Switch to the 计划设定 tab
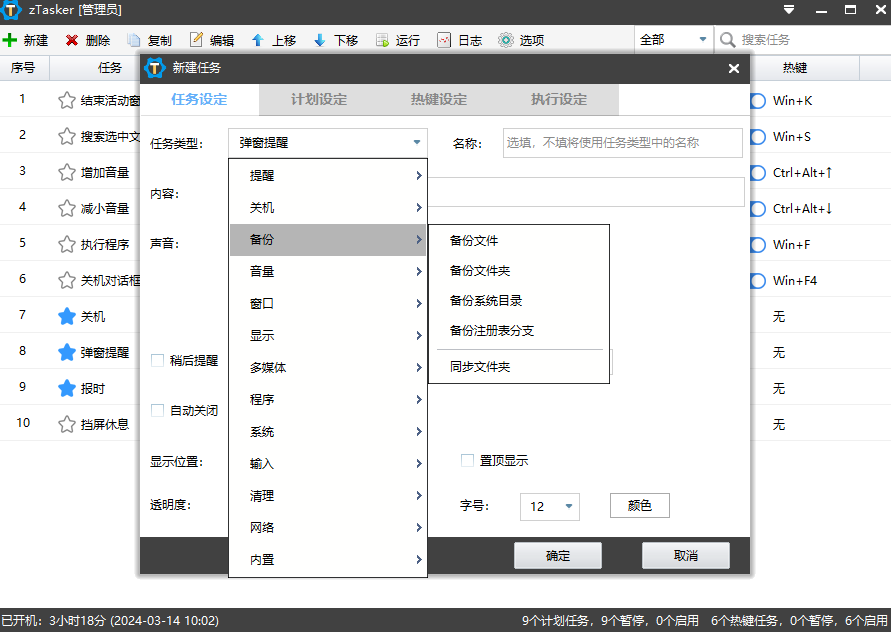891x632 pixels. pos(319,99)
